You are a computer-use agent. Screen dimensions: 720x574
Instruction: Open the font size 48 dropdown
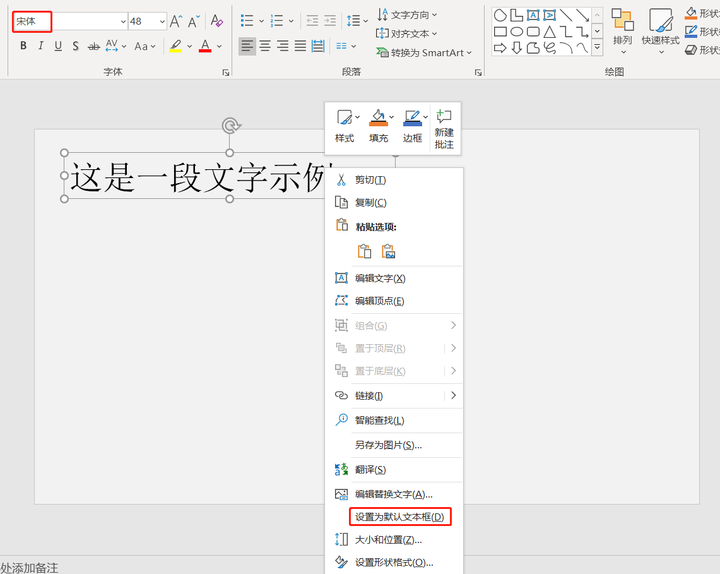pyautogui.click(x=162, y=22)
